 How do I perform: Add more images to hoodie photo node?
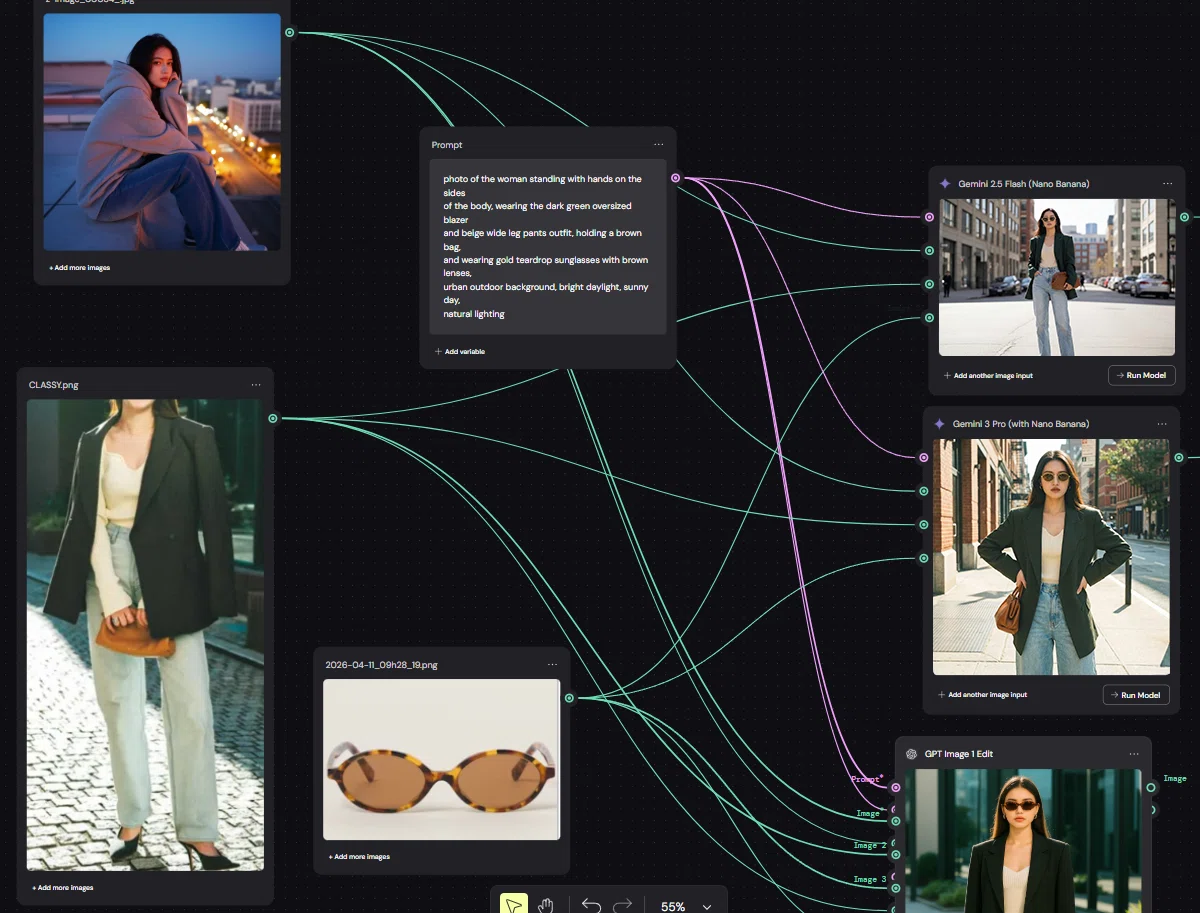click(79, 268)
